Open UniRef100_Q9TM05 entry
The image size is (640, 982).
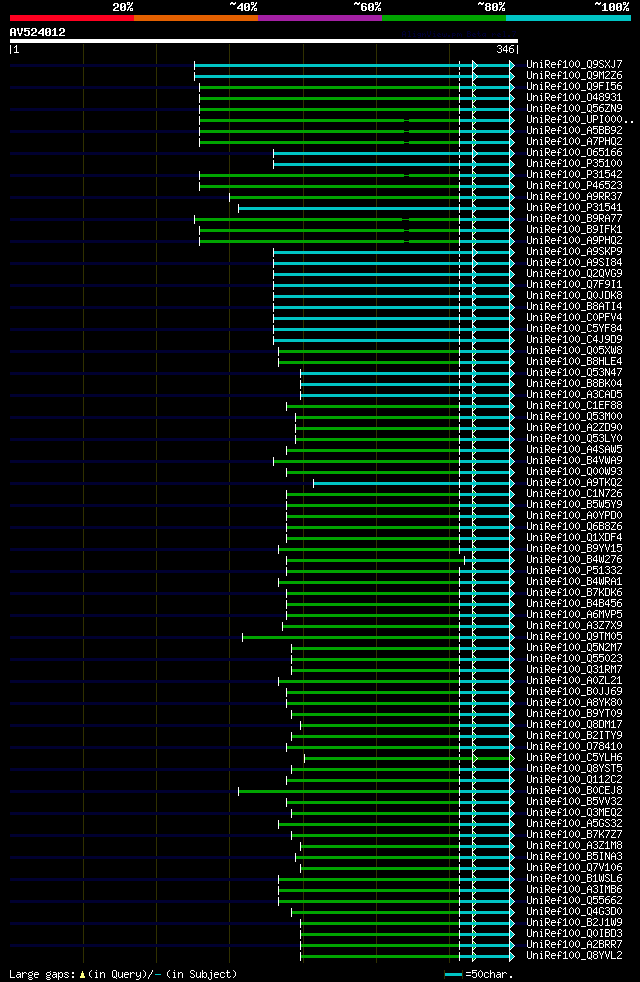(574, 637)
